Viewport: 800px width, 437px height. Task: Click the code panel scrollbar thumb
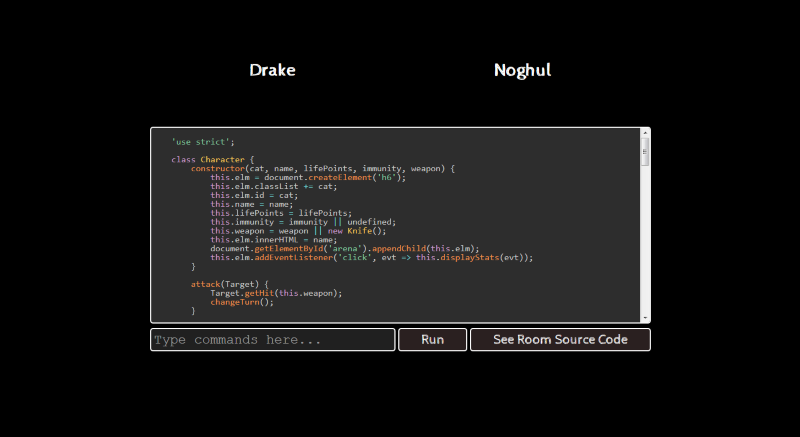coord(645,151)
